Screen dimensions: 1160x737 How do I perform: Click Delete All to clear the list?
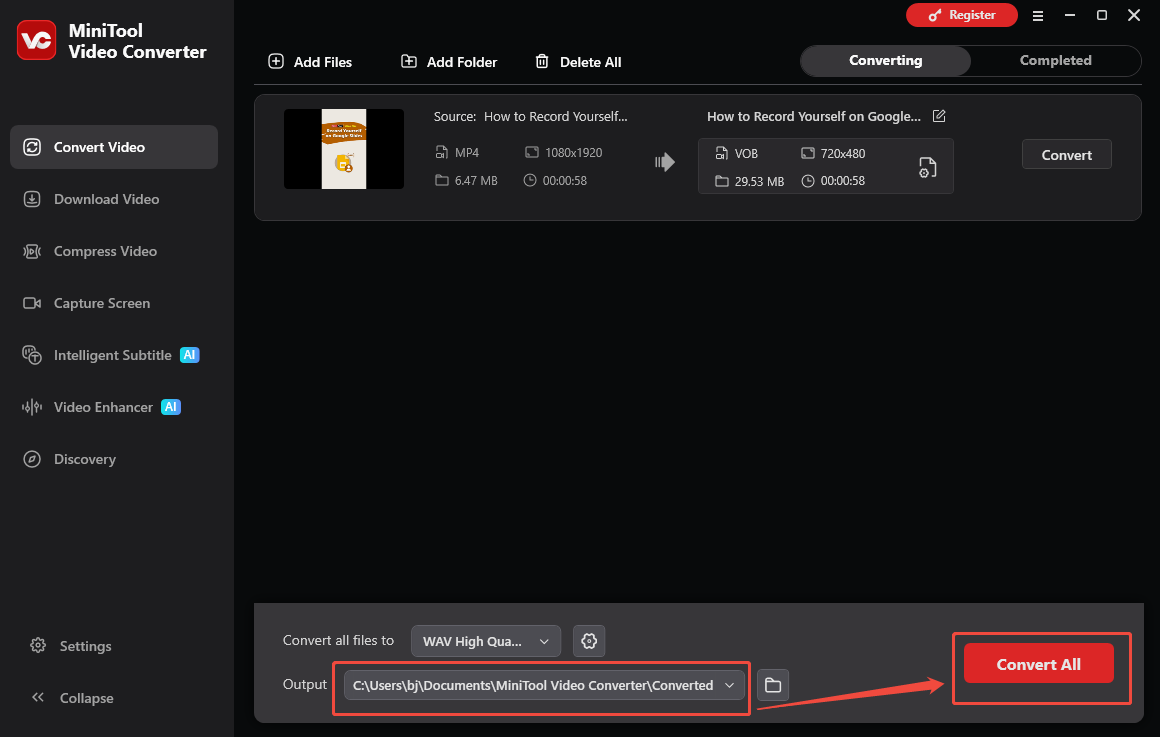coord(579,61)
